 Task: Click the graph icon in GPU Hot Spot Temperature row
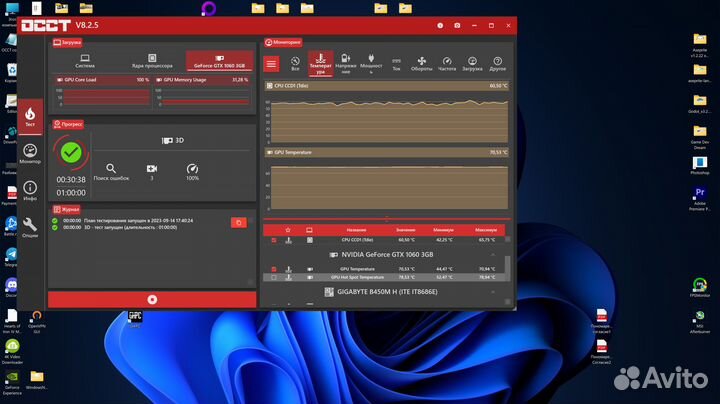pos(289,277)
